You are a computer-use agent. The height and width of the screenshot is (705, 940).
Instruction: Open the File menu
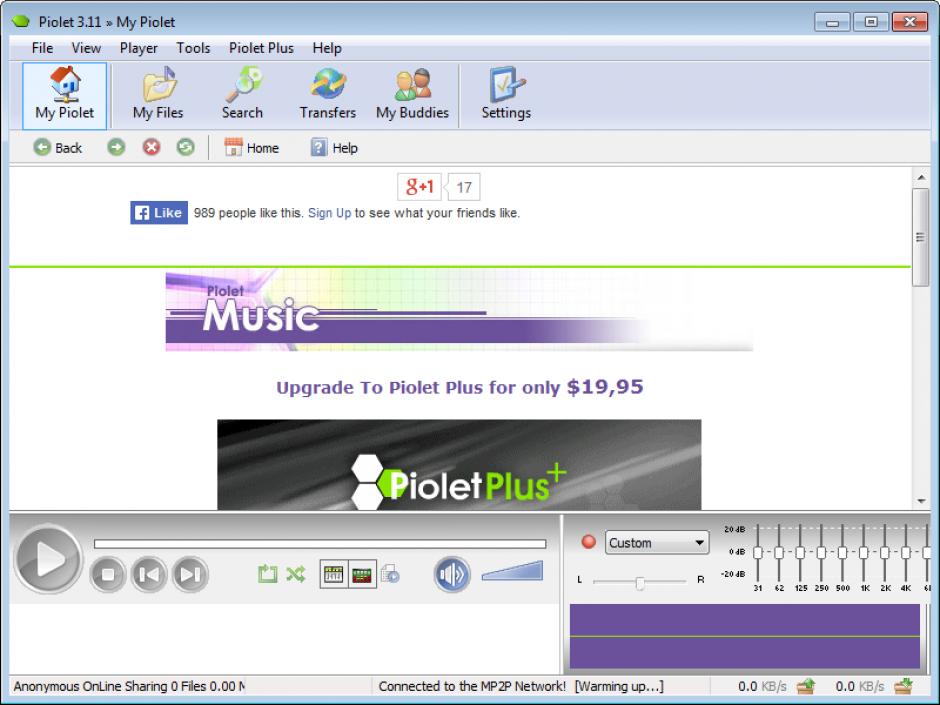click(x=42, y=48)
